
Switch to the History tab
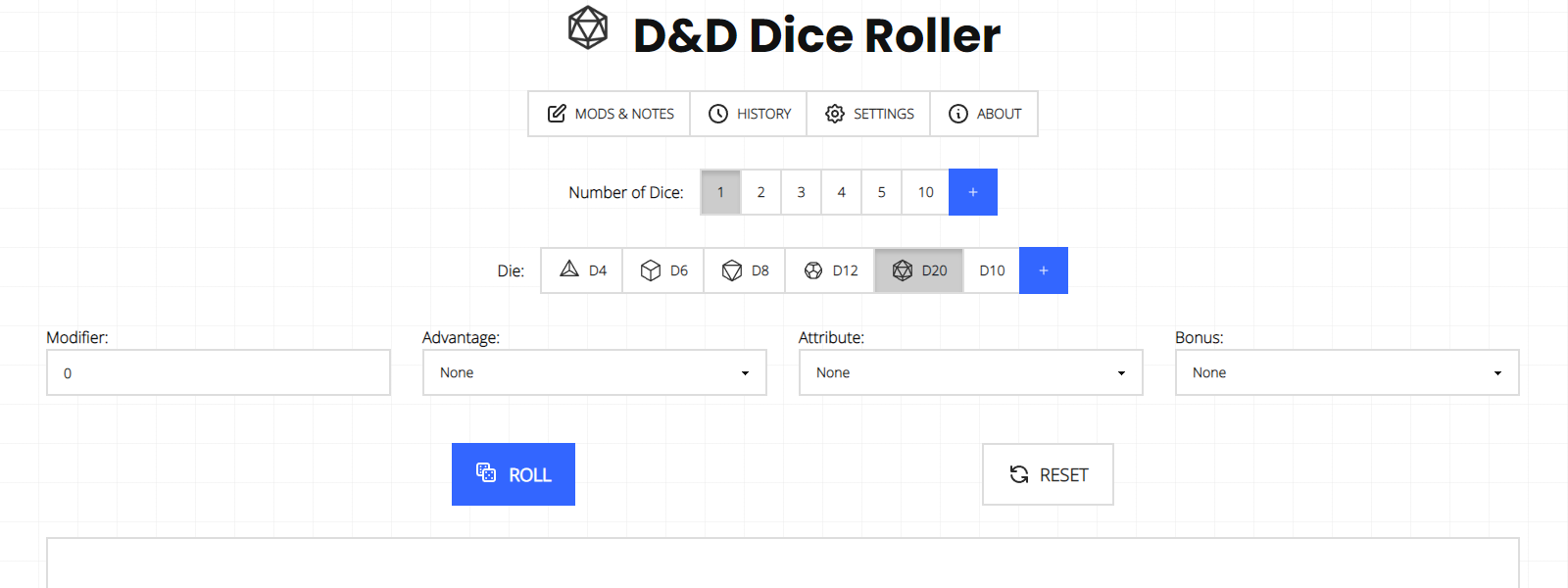(749, 114)
